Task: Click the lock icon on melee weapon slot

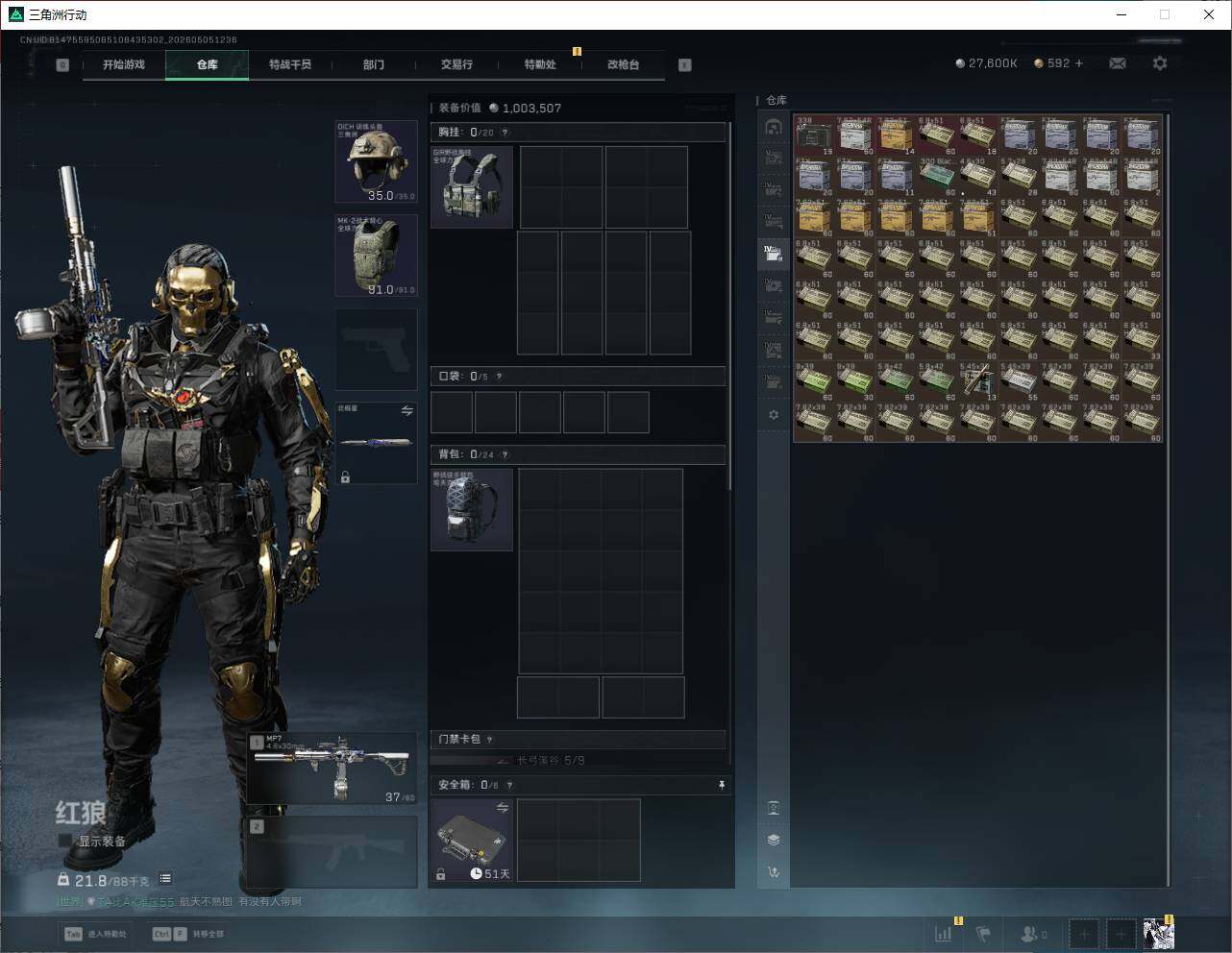Action: [x=345, y=476]
